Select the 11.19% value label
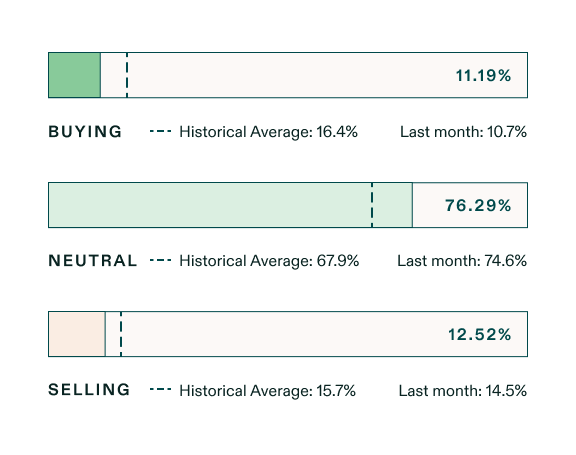 tap(483, 76)
